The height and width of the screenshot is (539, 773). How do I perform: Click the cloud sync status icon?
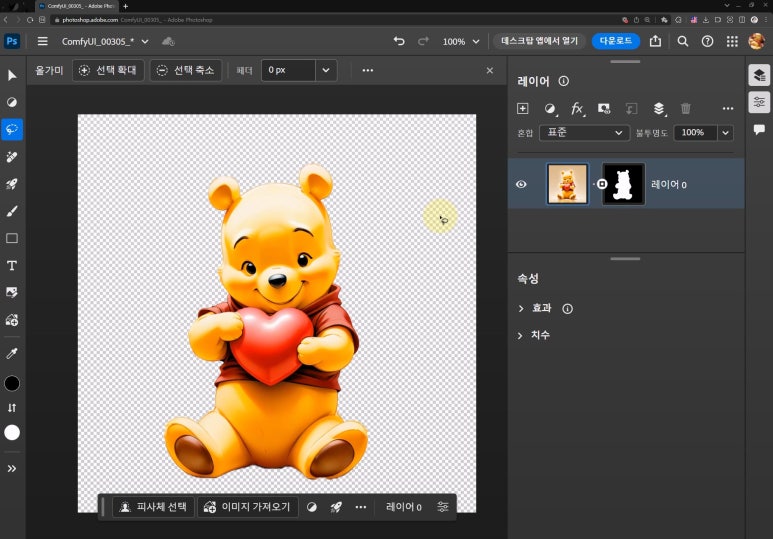(x=169, y=41)
